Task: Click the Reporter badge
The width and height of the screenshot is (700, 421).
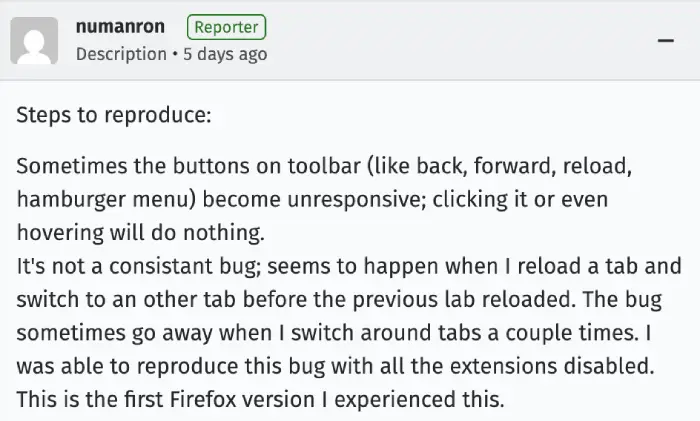Action: point(226,27)
